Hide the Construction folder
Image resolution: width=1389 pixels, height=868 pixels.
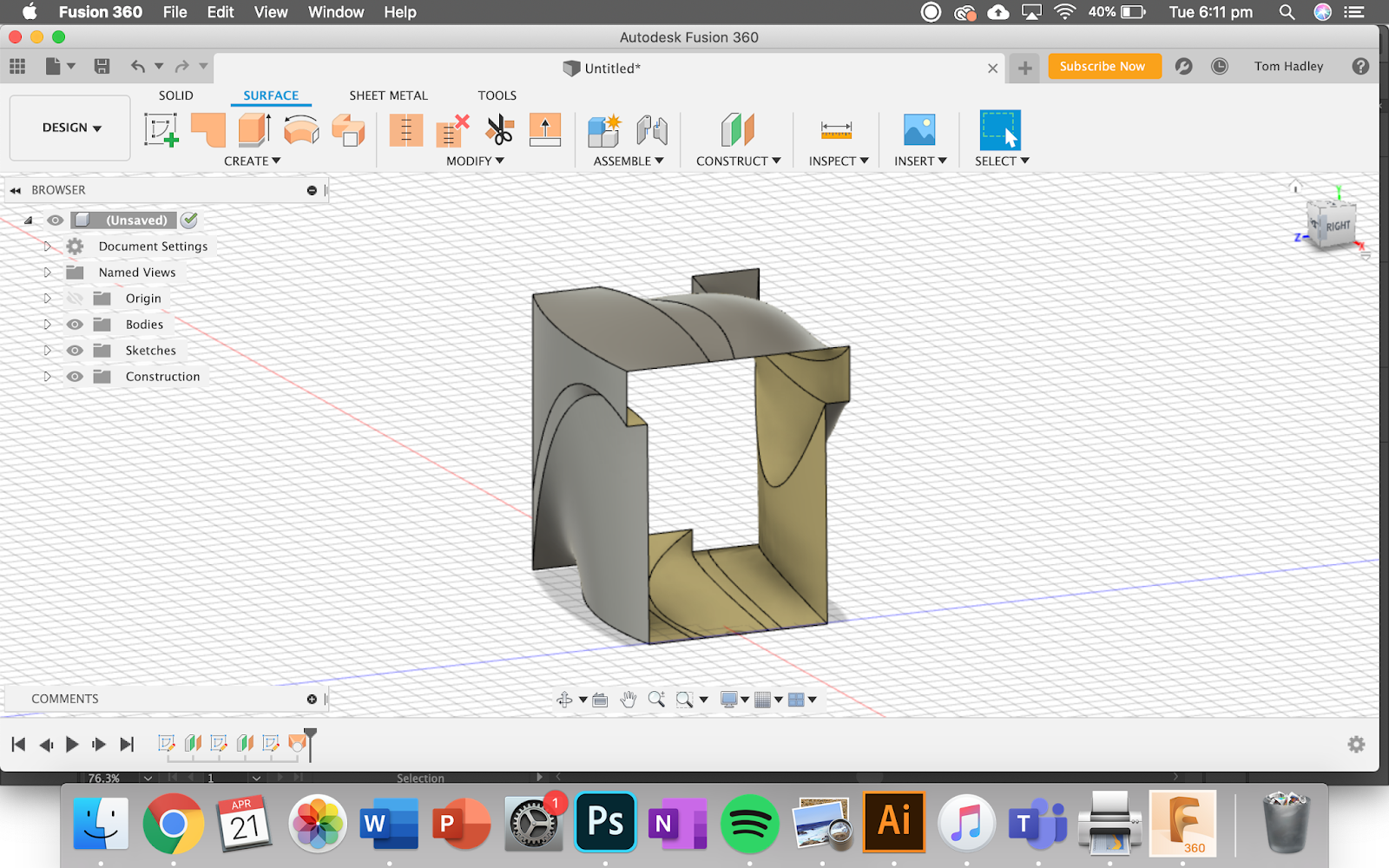[x=76, y=377]
